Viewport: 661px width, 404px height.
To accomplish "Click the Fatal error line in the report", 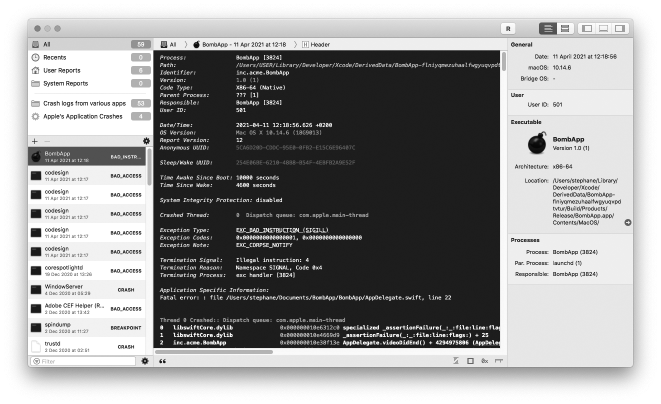I will point(305,298).
